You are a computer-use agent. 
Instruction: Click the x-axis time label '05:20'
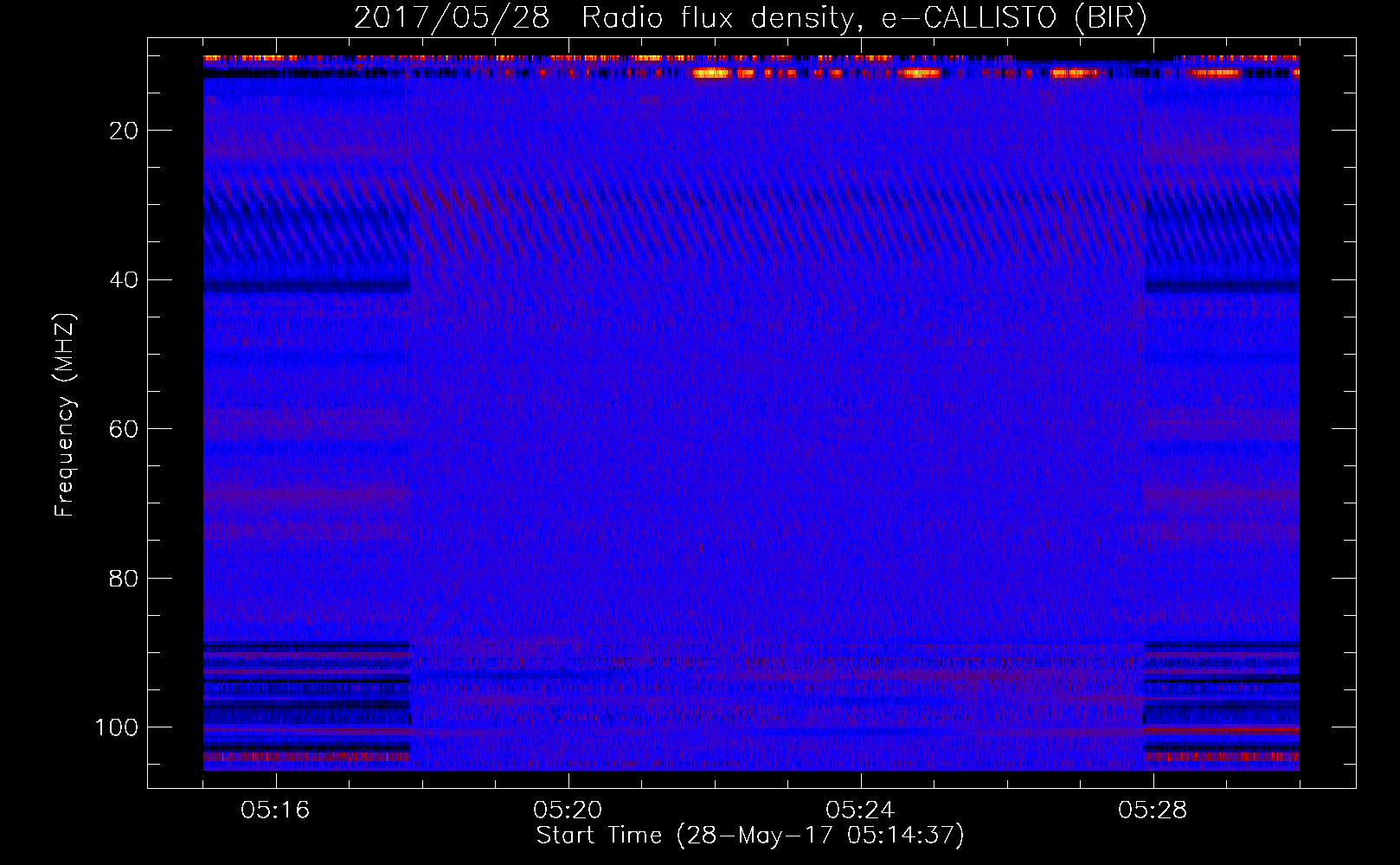(568, 811)
